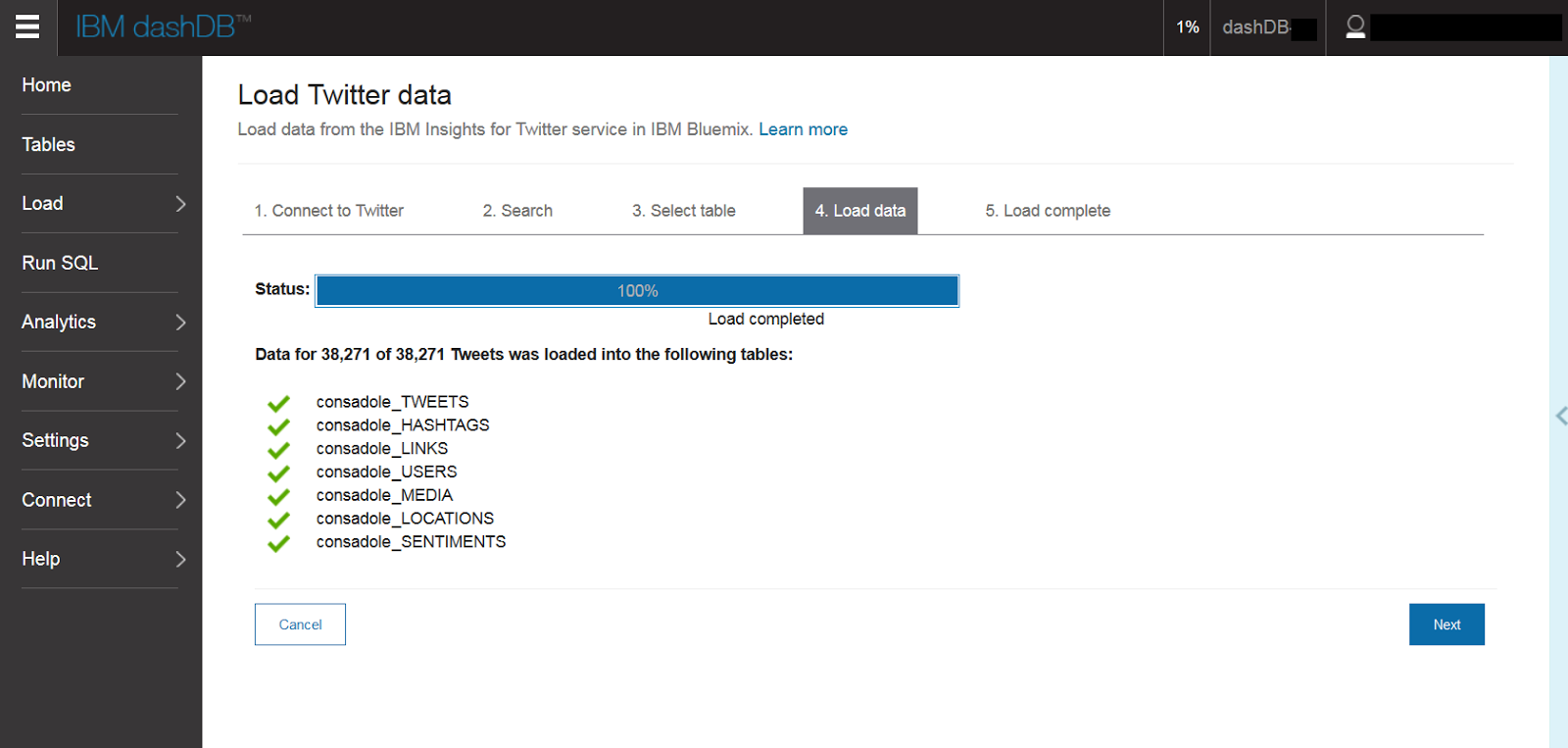Viewport: 1568px width, 748px height.
Task: Click the Load Twitter data heading
Action: tap(344, 95)
